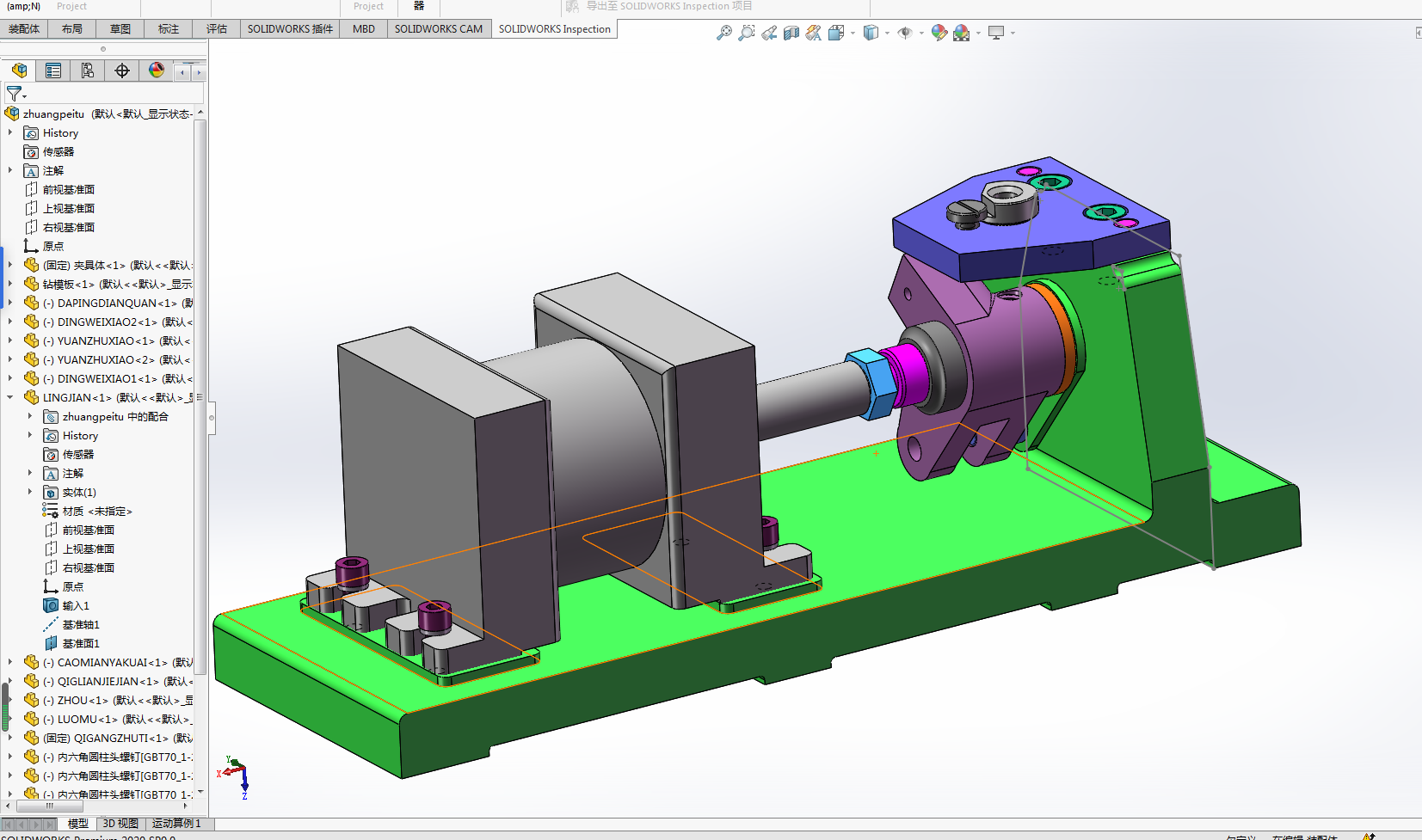
Task: Open the PropertyManager tab icon
Action: pyautogui.click(x=53, y=71)
